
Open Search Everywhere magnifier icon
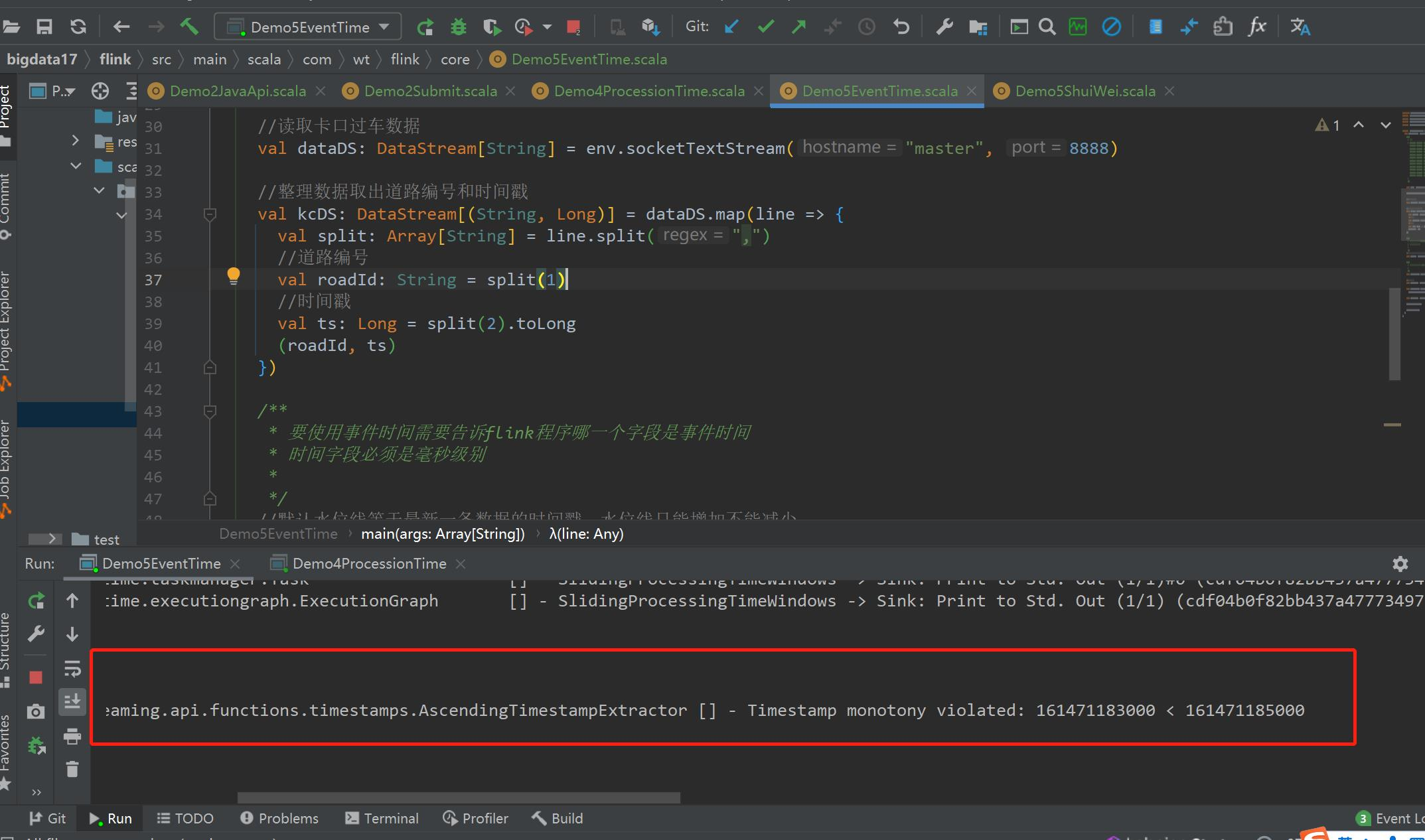click(x=1047, y=27)
